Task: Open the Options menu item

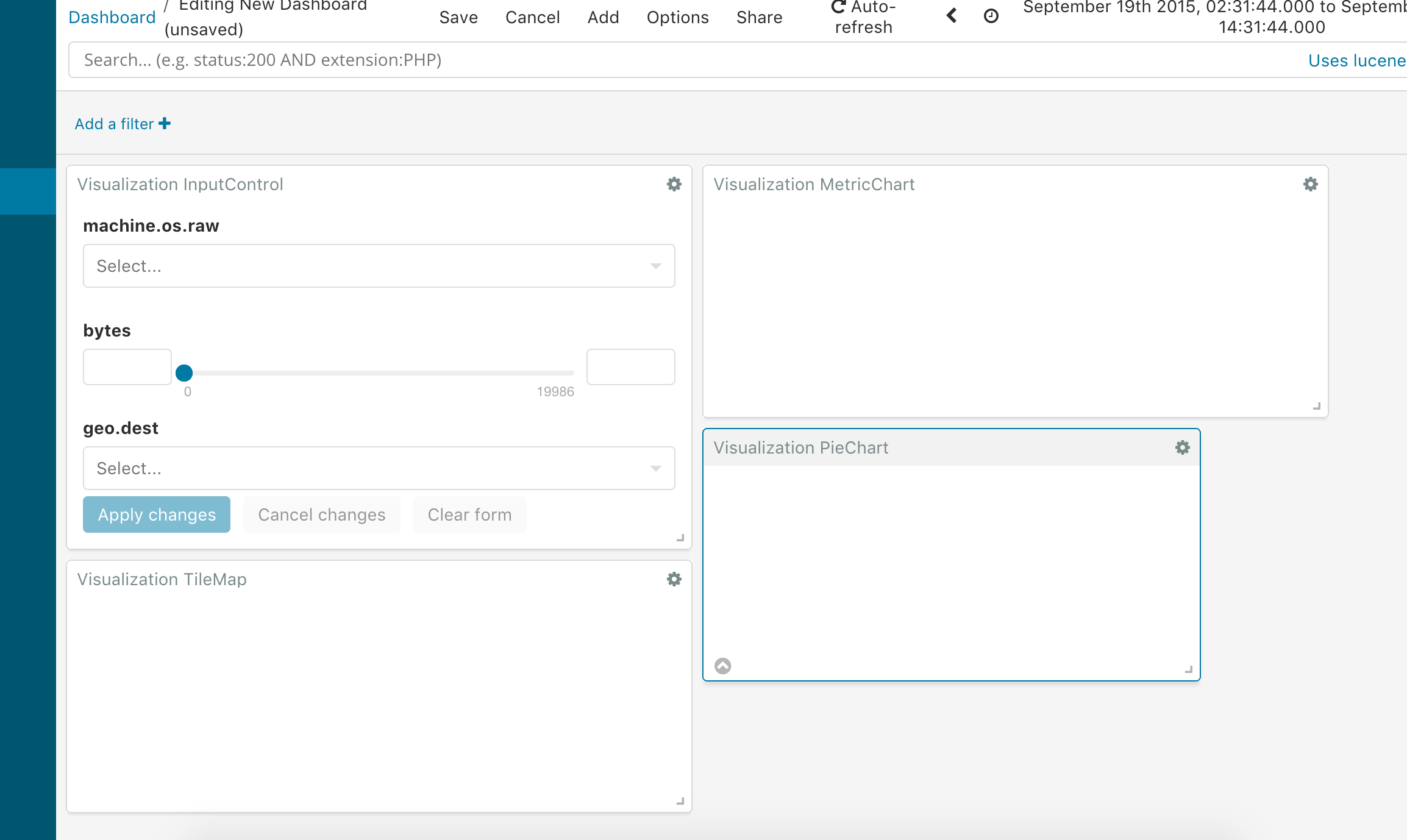Action: pos(677,18)
